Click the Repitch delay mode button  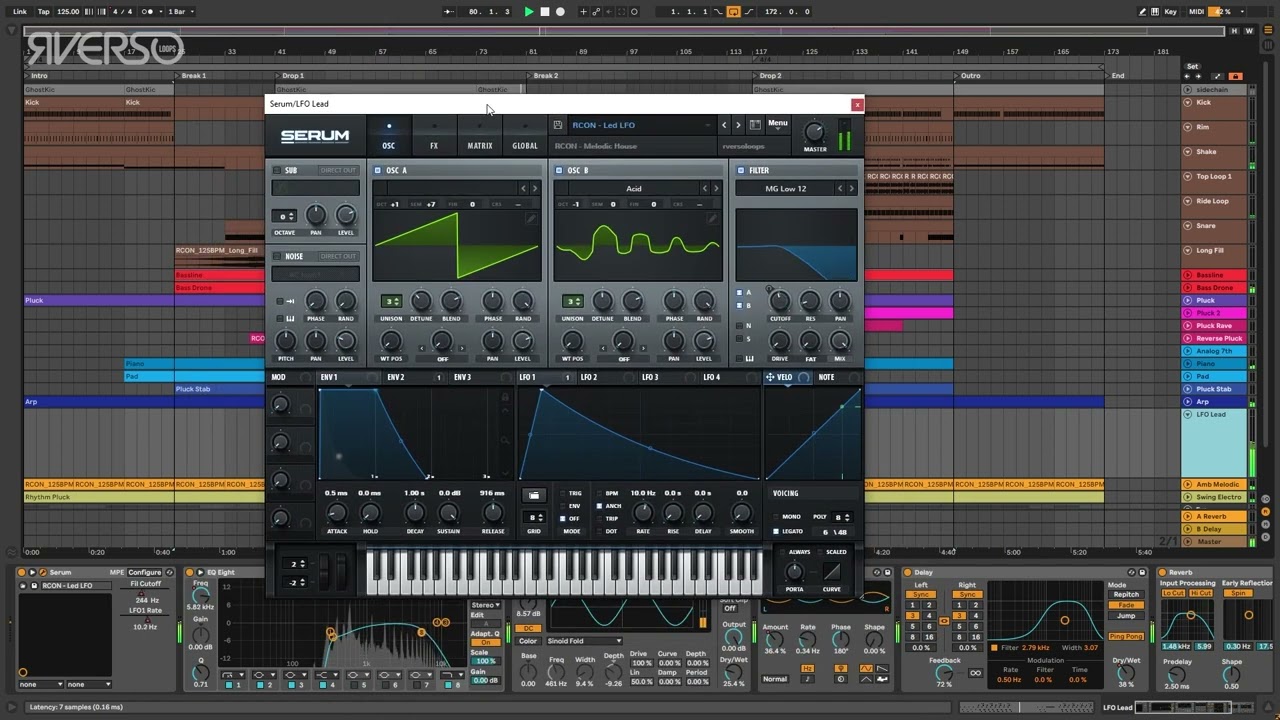(x=1126, y=594)
